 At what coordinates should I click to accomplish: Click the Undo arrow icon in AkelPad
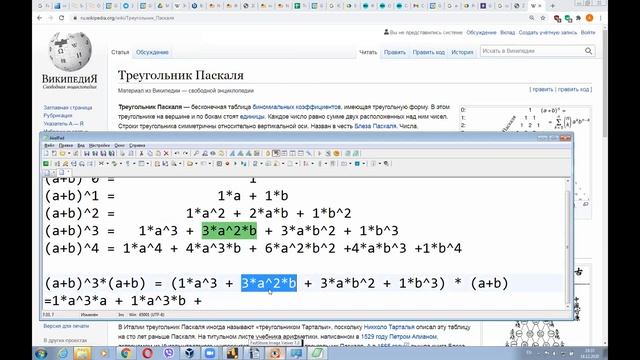(x=176, y=153)
